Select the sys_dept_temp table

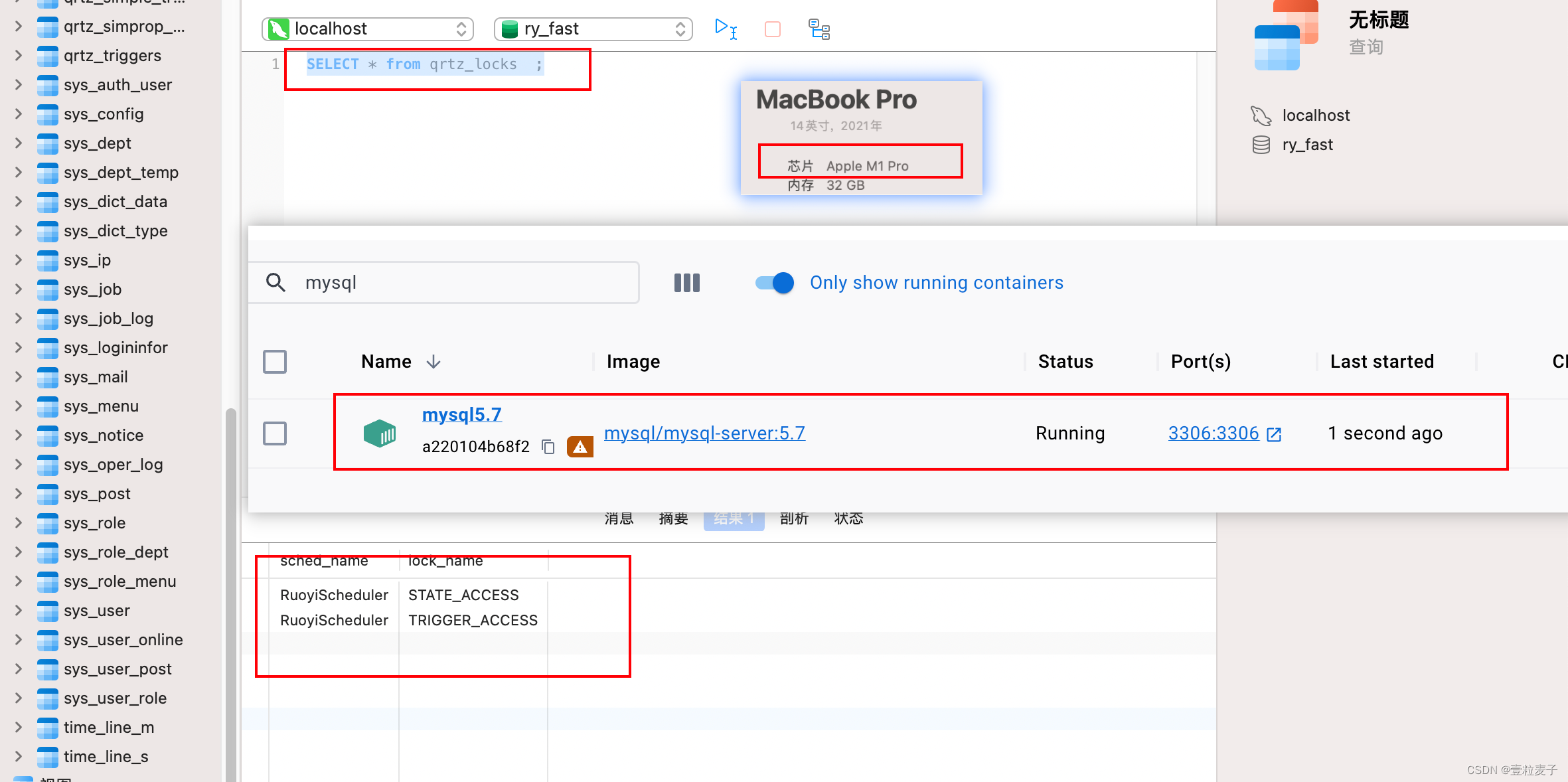click(121, 173)
